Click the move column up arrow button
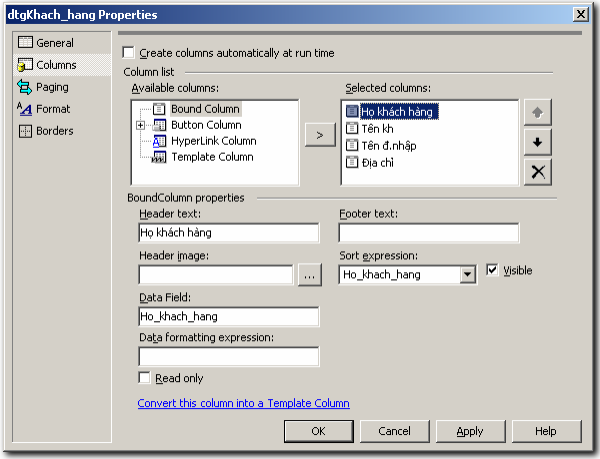The width and height of the screenshot is (600, 459). click(537, 113)
